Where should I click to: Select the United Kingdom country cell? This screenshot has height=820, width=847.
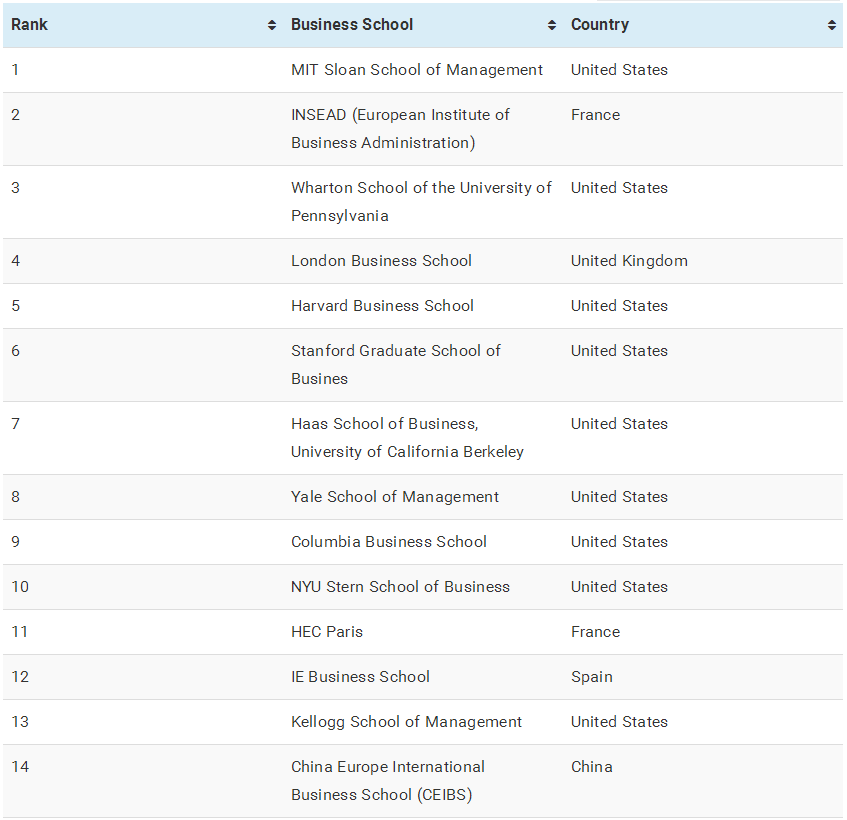click(x=629, y=261)
